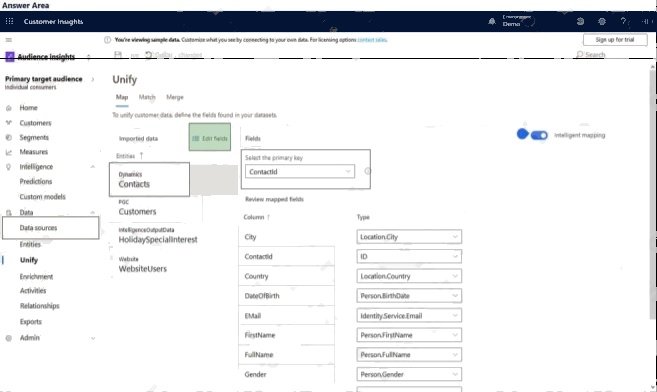This screenshot has width=657, height=392.
Task: Open the Identity.Service.Email type dropdown
Action: 409,315
